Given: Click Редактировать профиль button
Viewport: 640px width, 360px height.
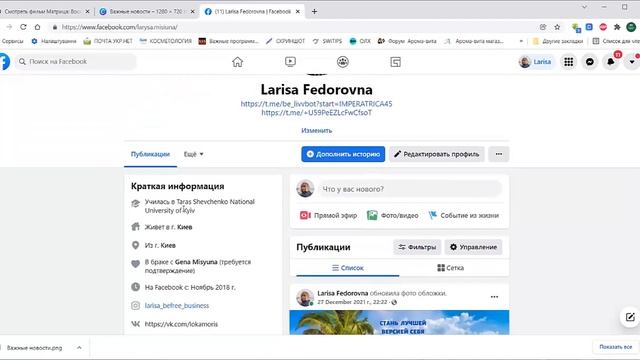Looking at the screenshot, I should [437, 154].
